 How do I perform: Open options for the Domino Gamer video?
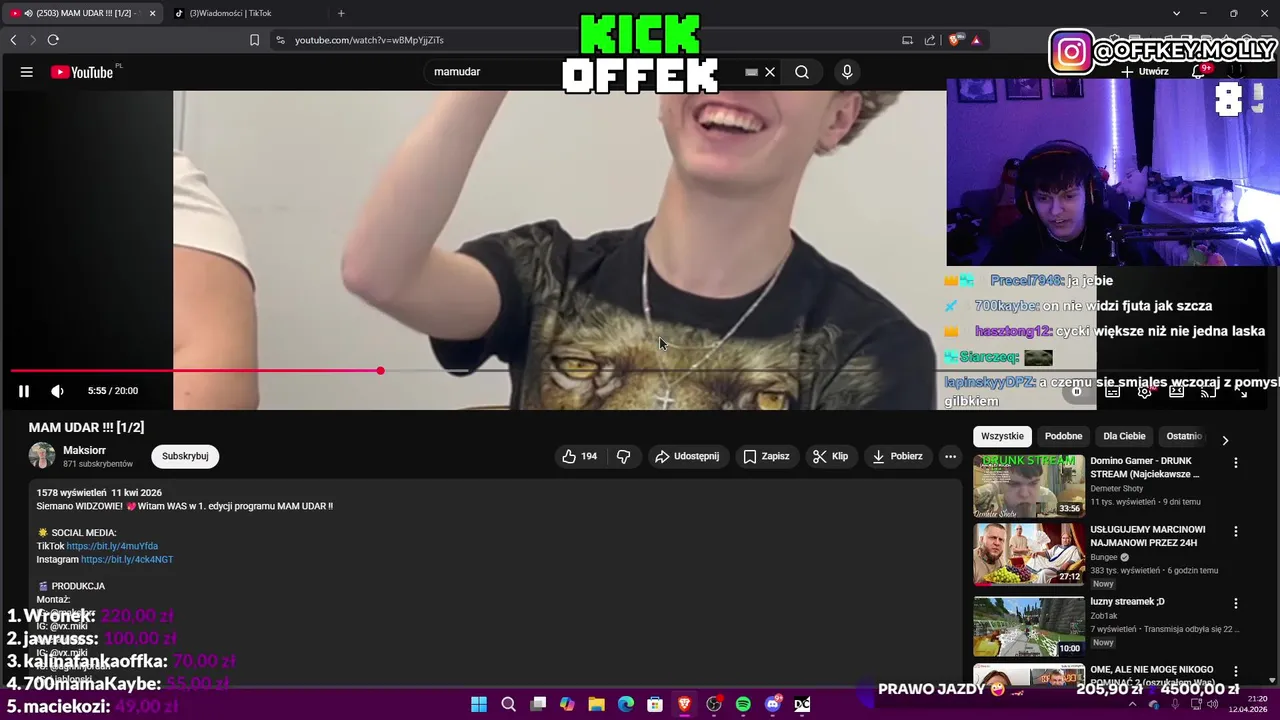click(x=1236, y=463)
